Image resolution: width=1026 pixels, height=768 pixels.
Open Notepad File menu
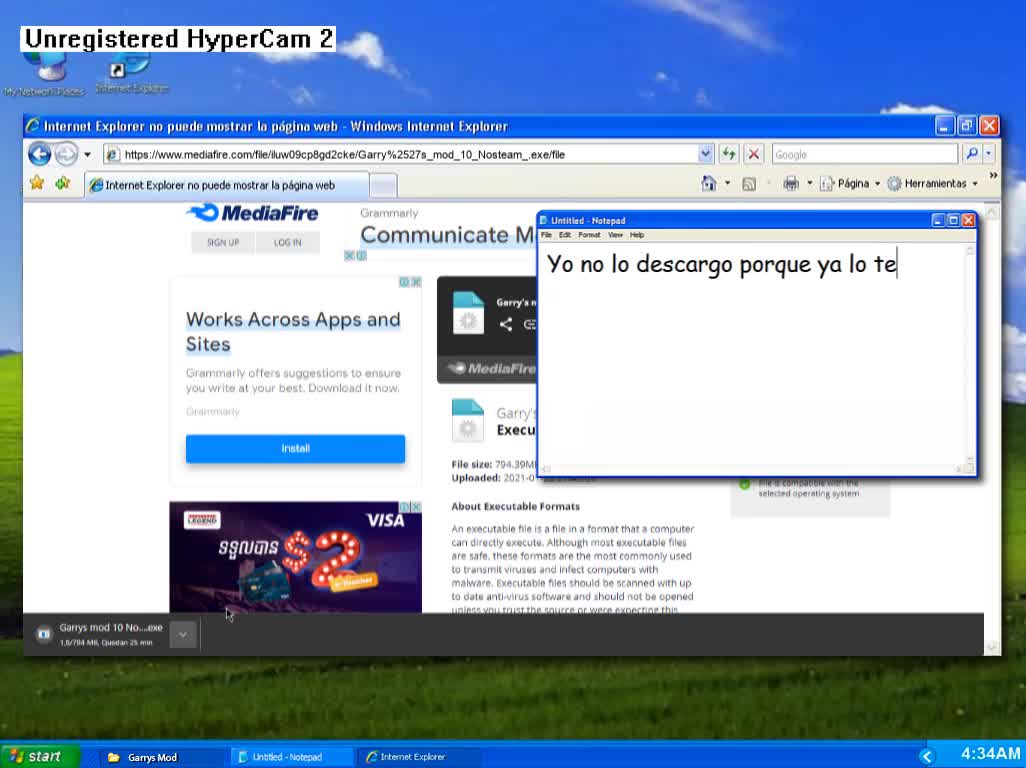pos(546,235)
